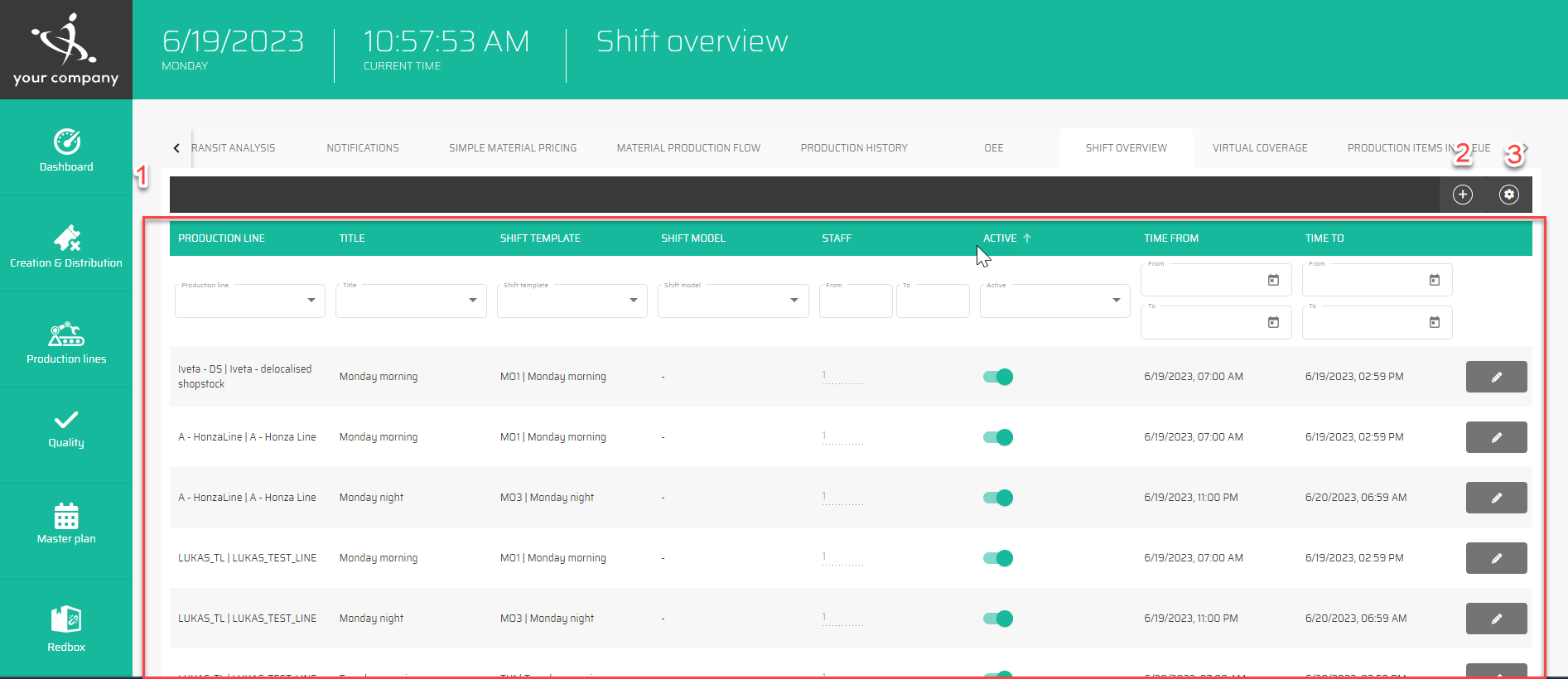Toggle active switch for LUKAS_TL Monday night
The image size is (1568, 679).
pos(998,619)
